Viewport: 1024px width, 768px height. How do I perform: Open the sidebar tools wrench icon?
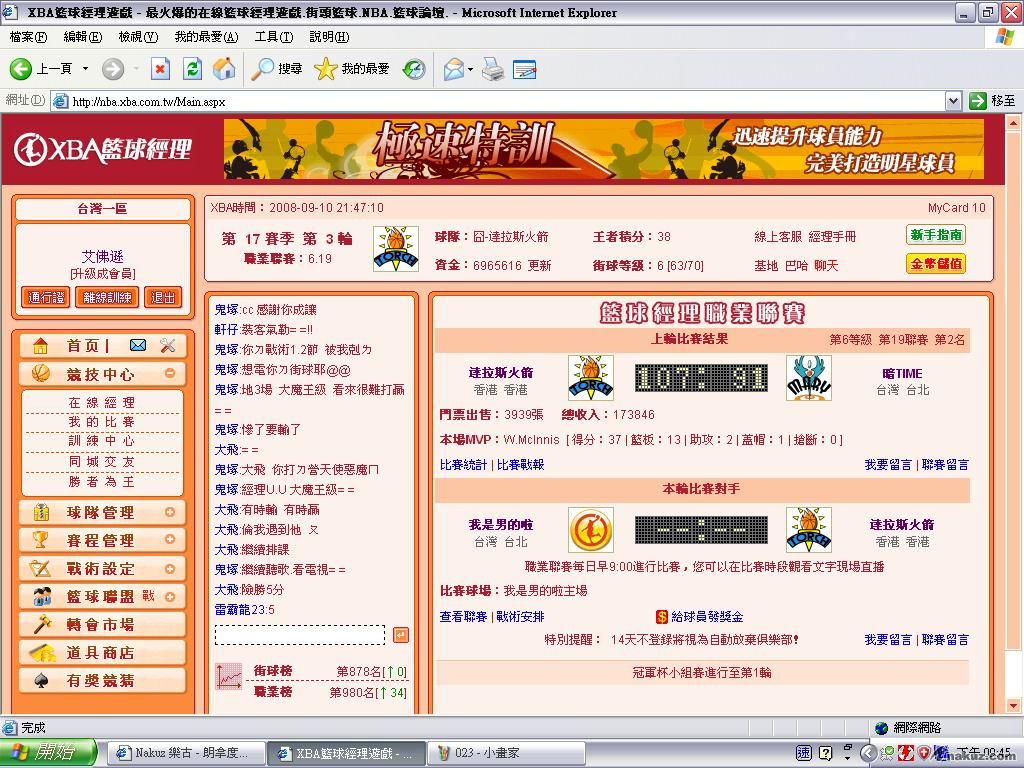pyautogui.click(x=168, y=345)
